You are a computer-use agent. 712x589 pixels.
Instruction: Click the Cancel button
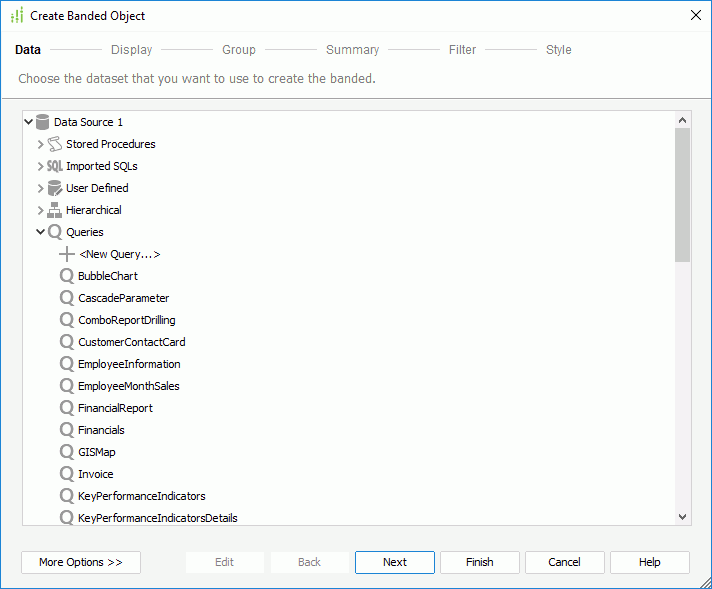pos(564,562)
